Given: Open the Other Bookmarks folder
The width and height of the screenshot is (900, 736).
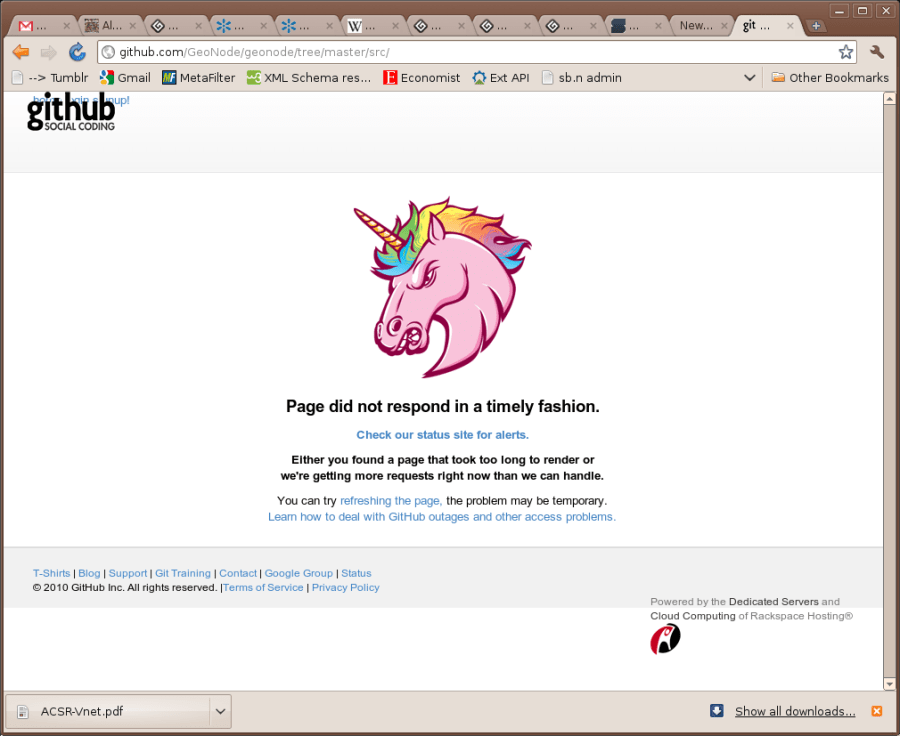Looking at the screenshot, I should [x=832, y=77].
